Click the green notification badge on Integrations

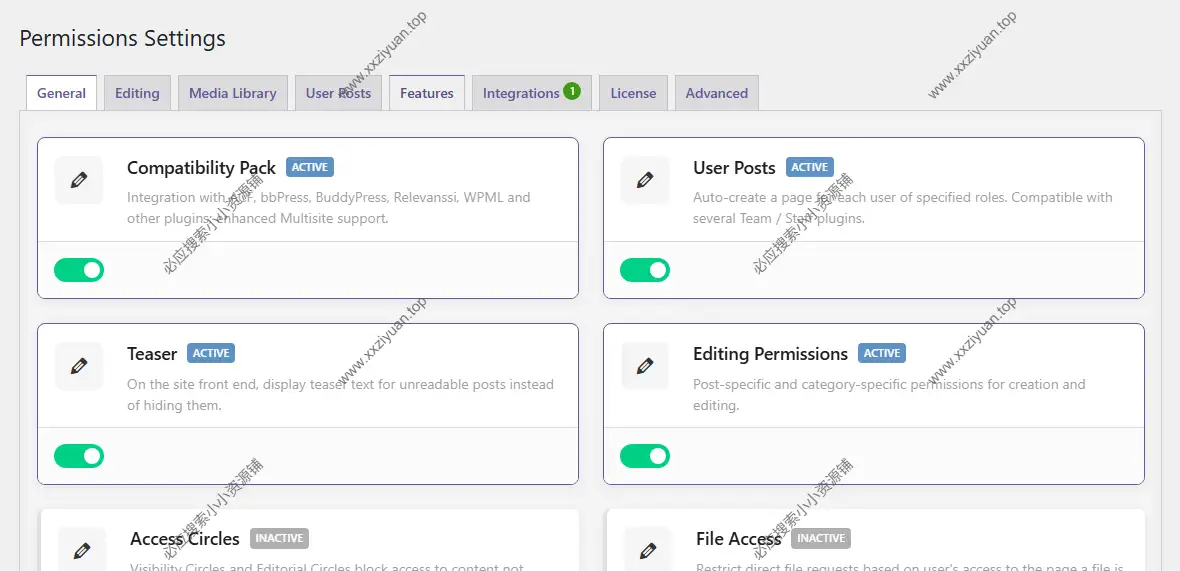pos(571,91)
